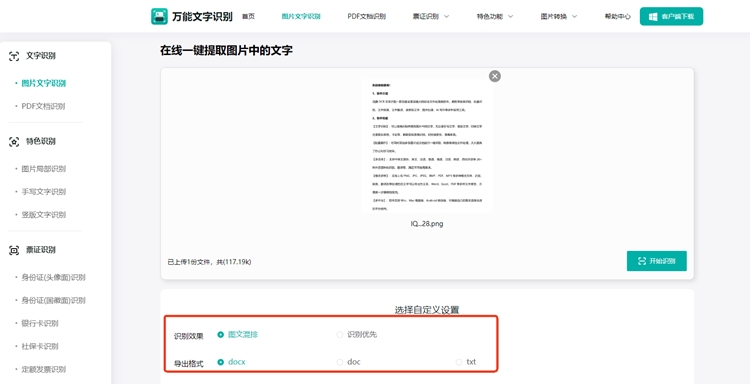Go to 首页 in top navigation
The image size is (750, 384).
248,16
